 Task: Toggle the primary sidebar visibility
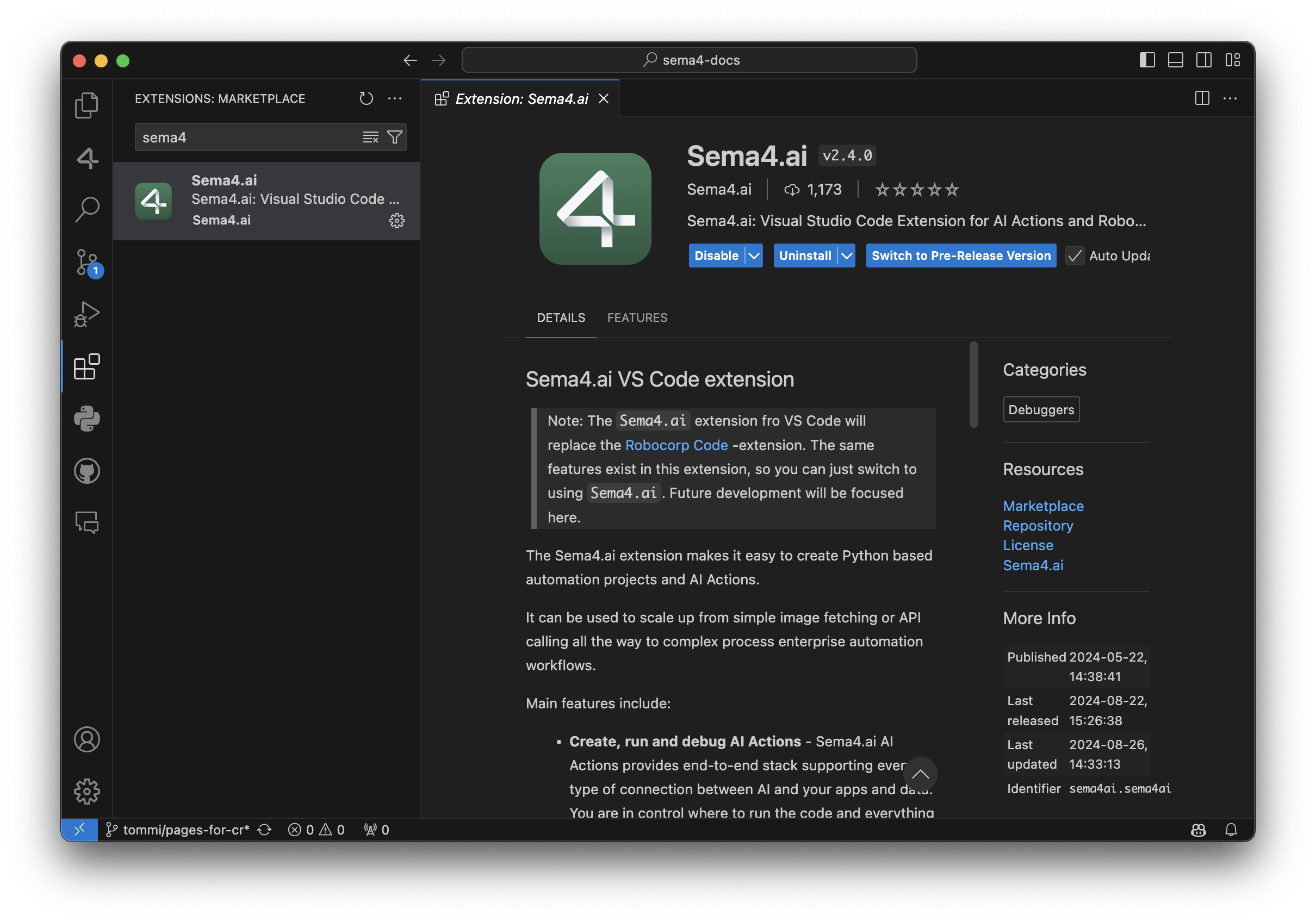(x=1147, y=60)
